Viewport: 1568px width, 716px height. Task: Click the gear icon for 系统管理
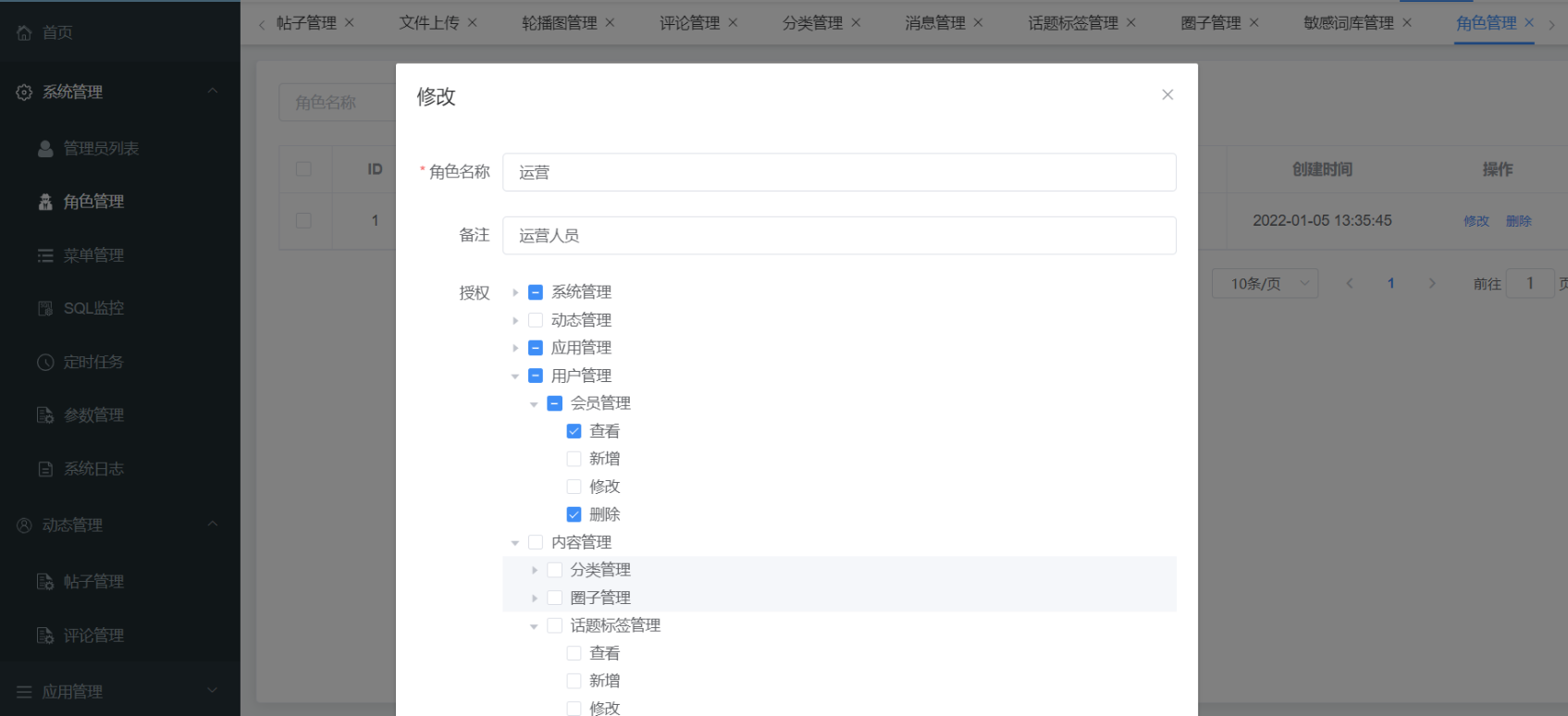point(24,93)
